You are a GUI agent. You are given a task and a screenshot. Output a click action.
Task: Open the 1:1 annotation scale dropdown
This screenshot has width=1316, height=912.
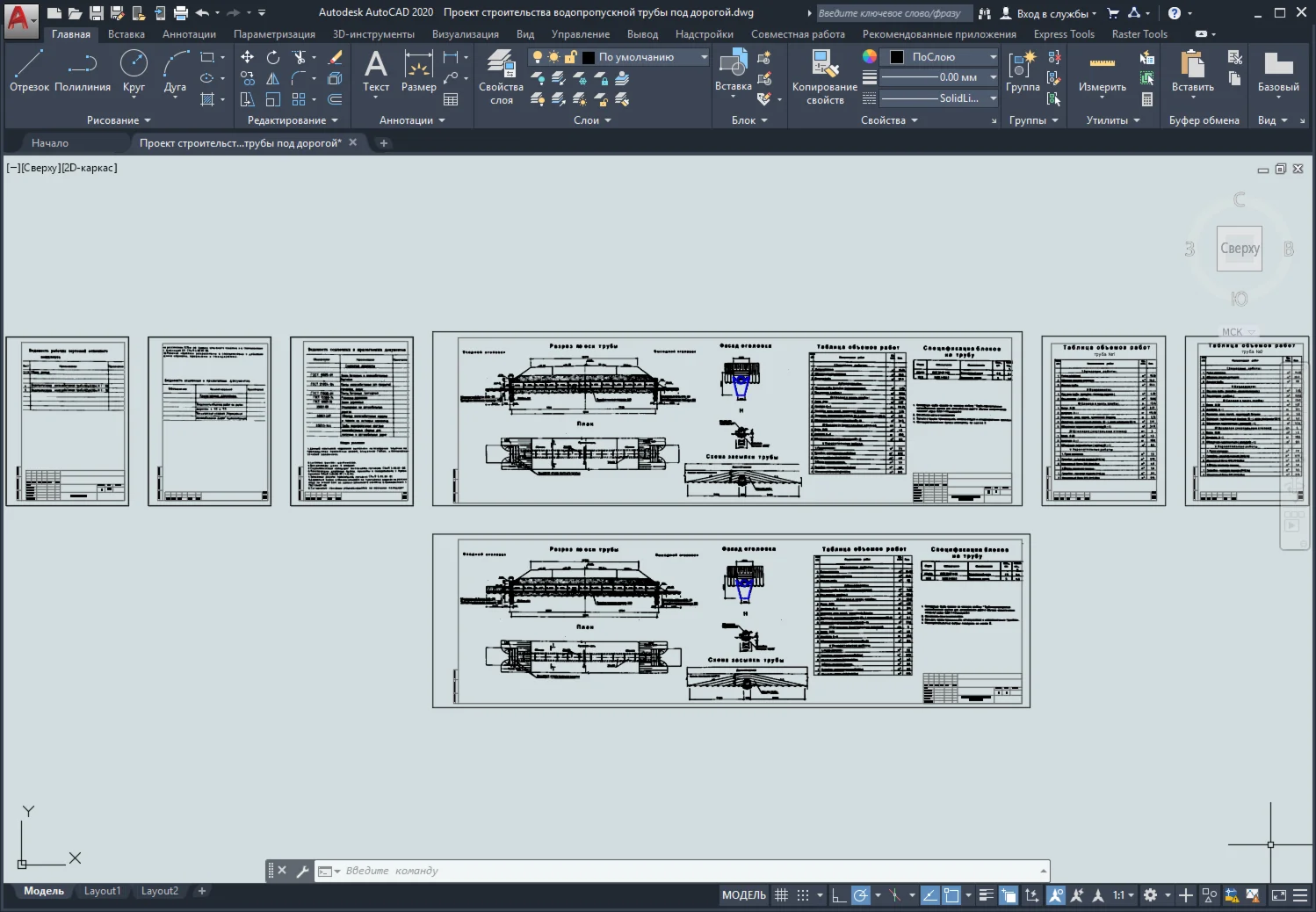coord(1124,895)
